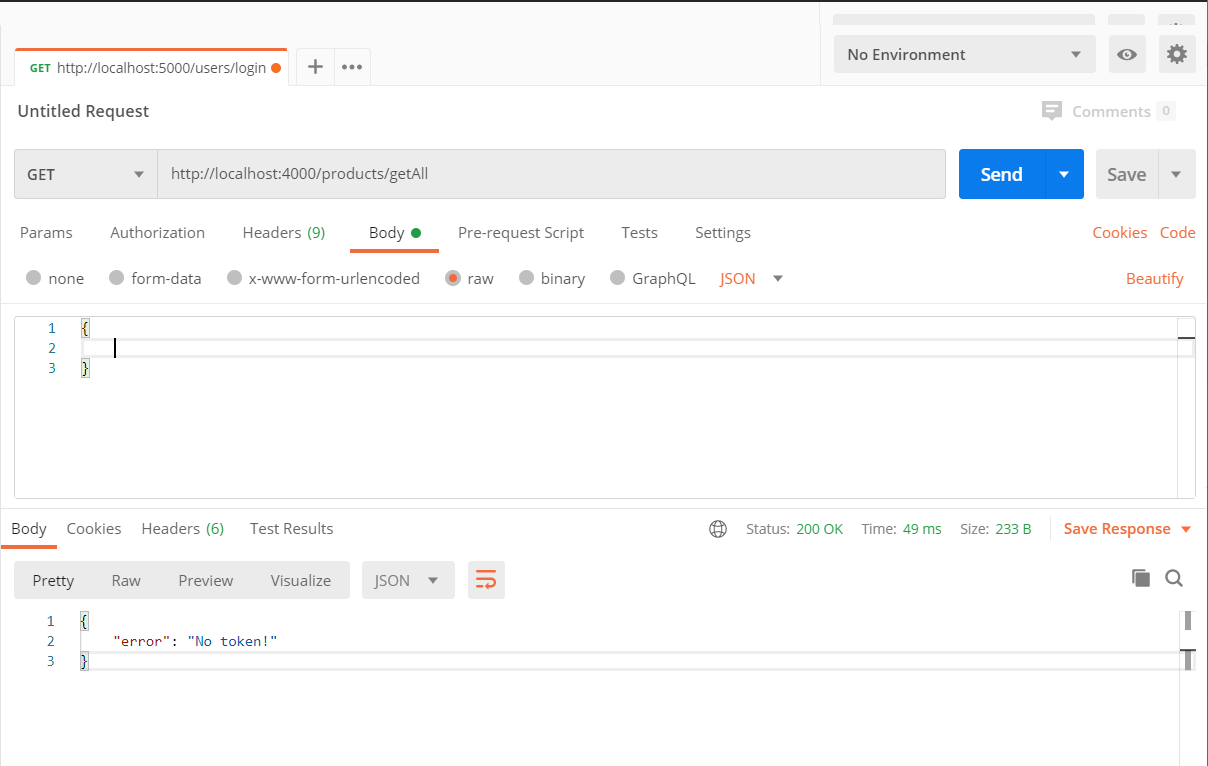Image resolution: width=1208 pixels, height=766 pixels.
Task: Click the network globe icon near Status
Action: [718, 529]
